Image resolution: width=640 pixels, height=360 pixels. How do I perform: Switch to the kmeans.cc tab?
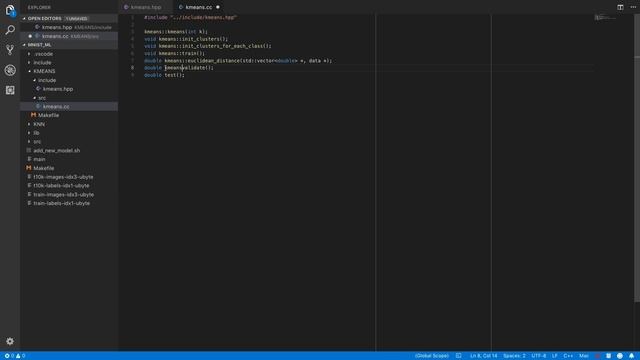pyautogui.click(x=200, y=7)
